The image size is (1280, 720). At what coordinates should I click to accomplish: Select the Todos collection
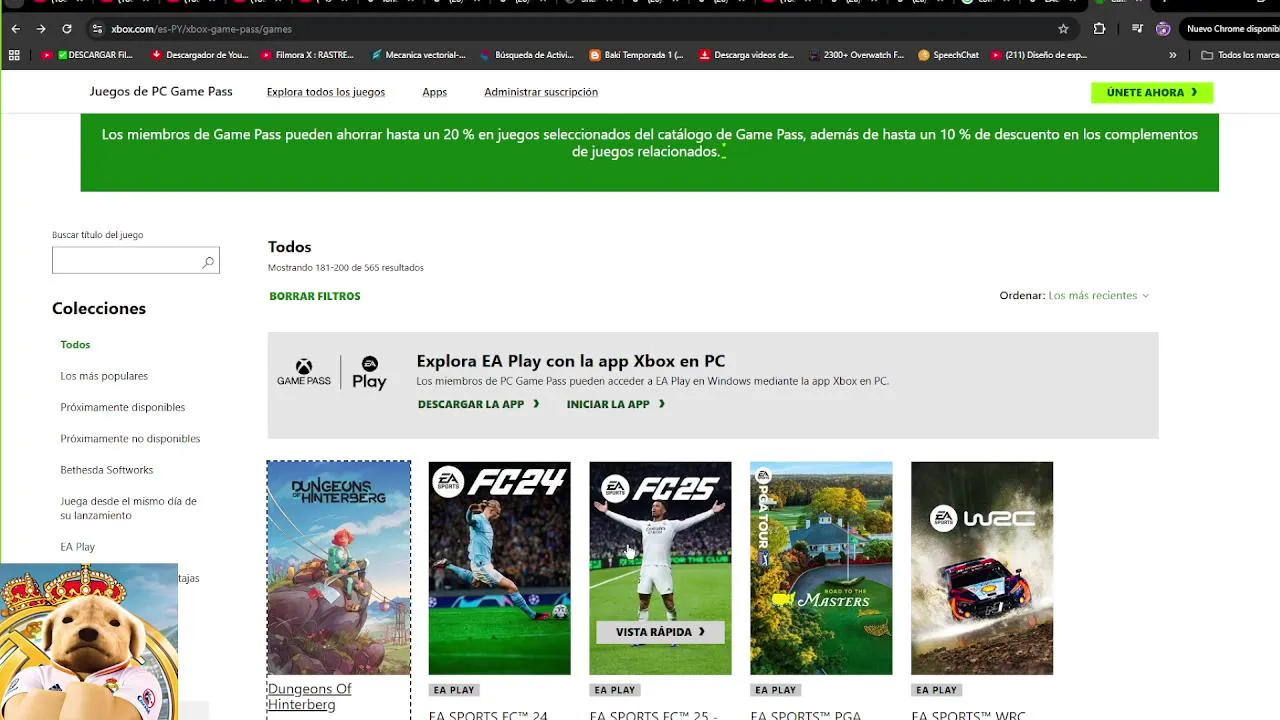pos(75,344)
